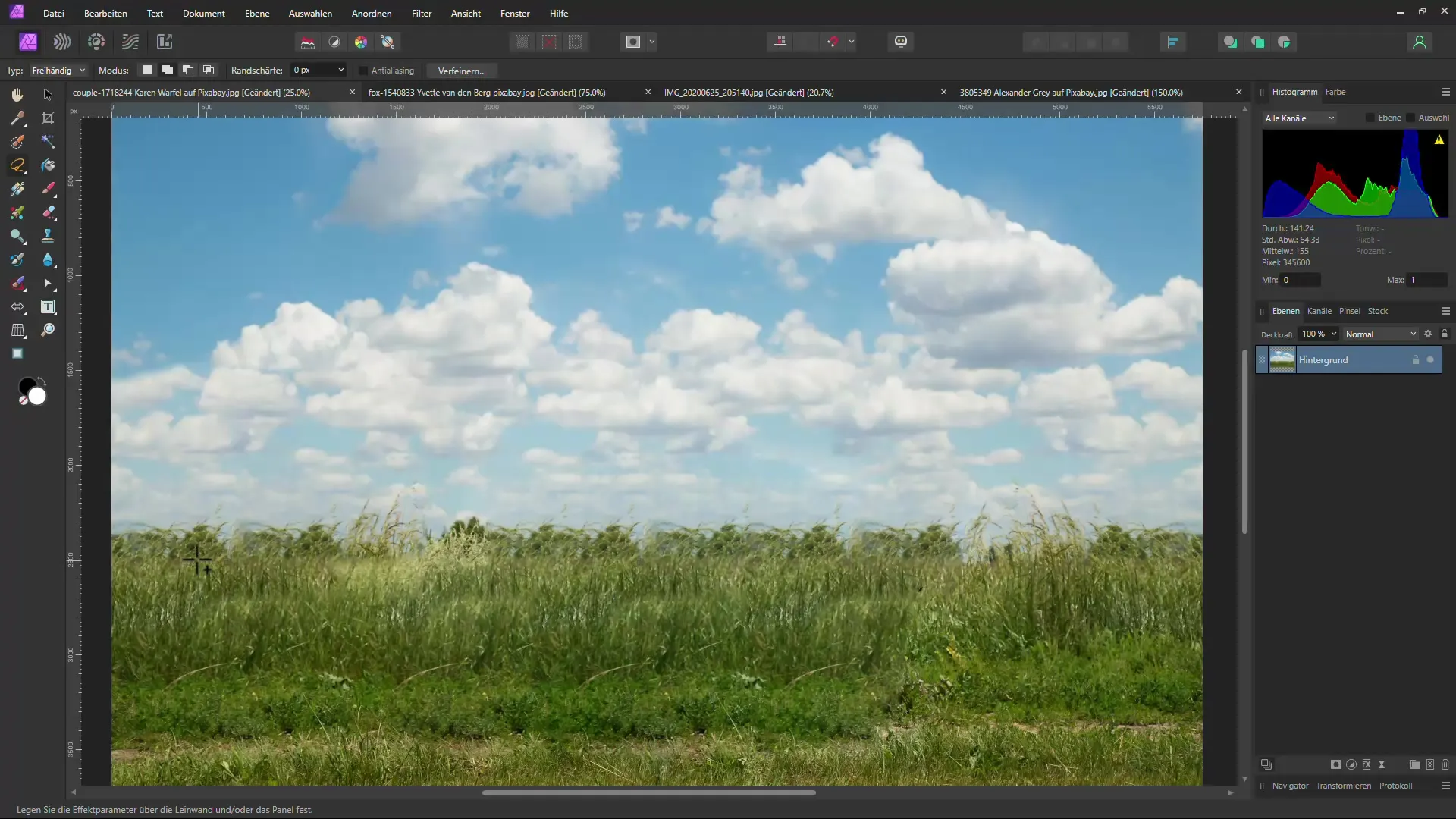Select the Freehand Selection lasso tool
Image resolution: width=1456 pixels, height=819 pixels.
[x=17, y=165]
